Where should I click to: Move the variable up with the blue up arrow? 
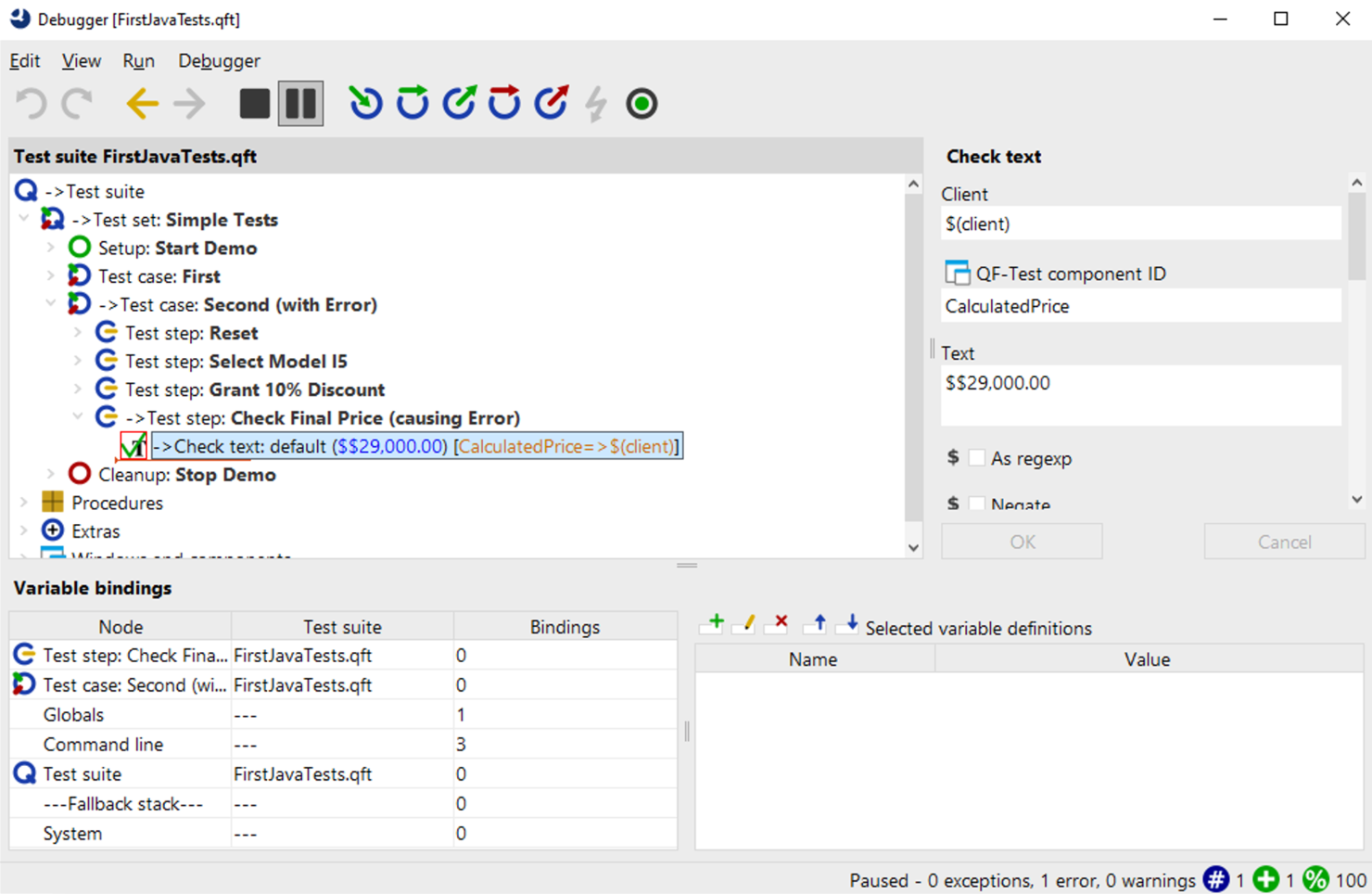coord(816,623)
